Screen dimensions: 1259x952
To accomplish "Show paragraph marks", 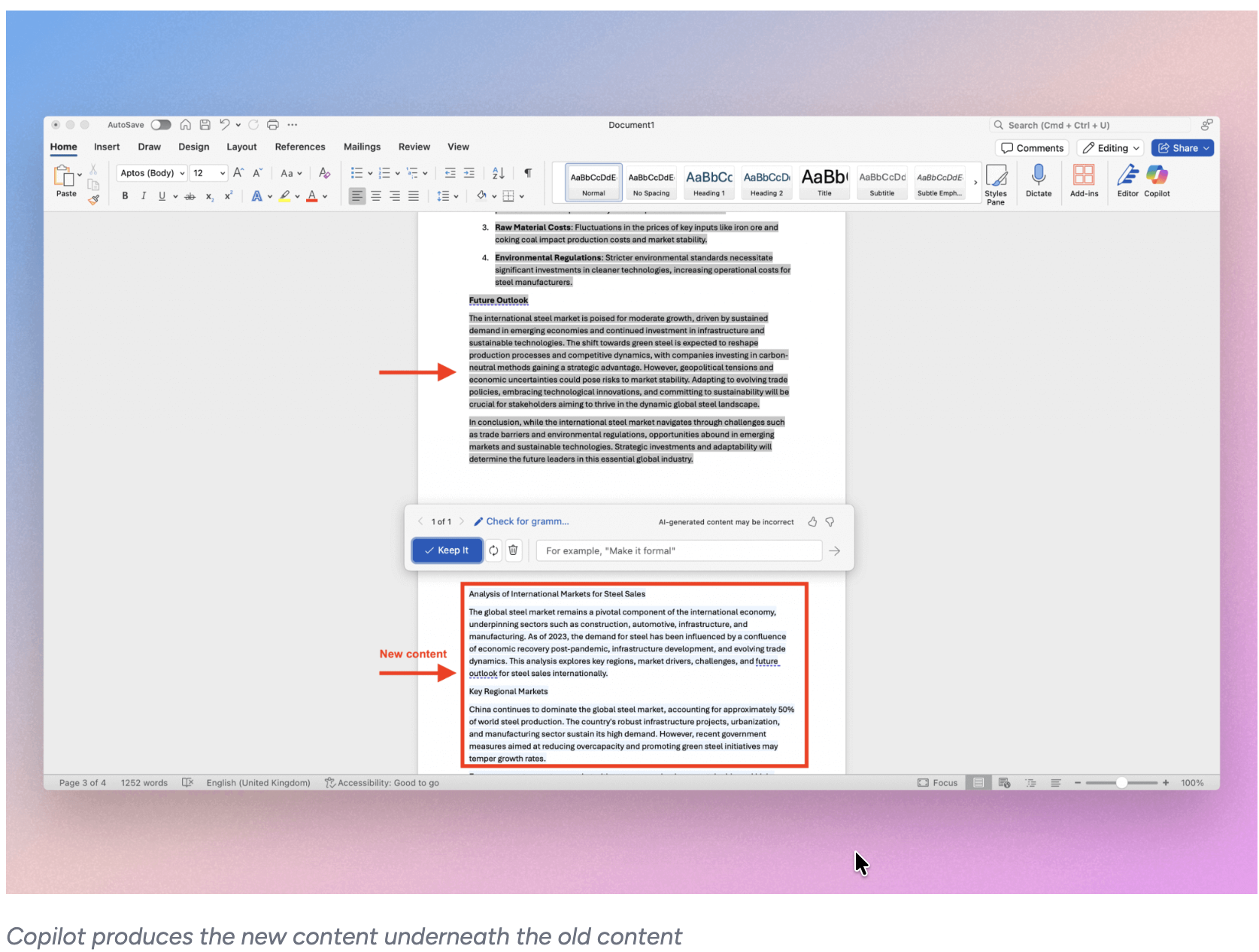I will [528, 173].
